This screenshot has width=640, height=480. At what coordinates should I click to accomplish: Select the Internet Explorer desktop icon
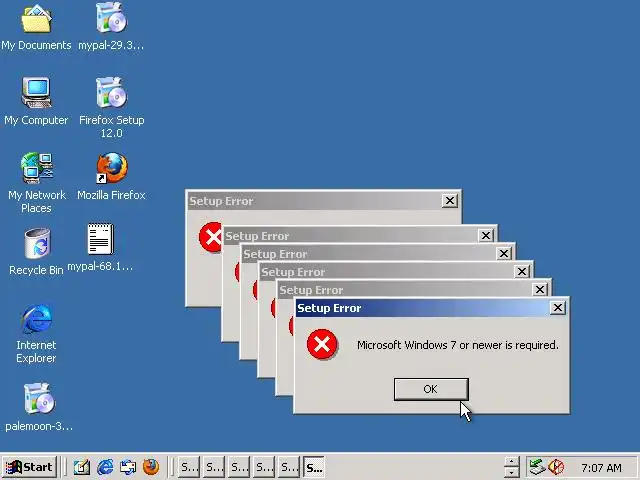tap(37, 318)
